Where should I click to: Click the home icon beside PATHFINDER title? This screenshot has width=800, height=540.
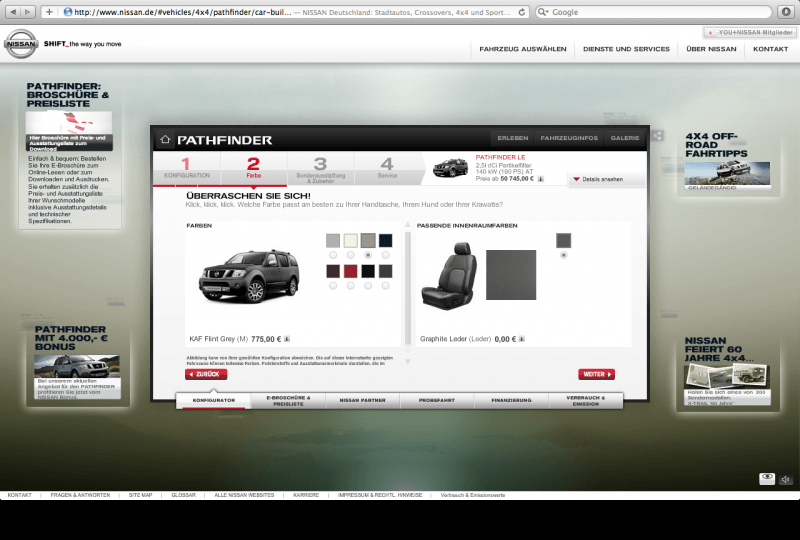[x=164, y=139]
